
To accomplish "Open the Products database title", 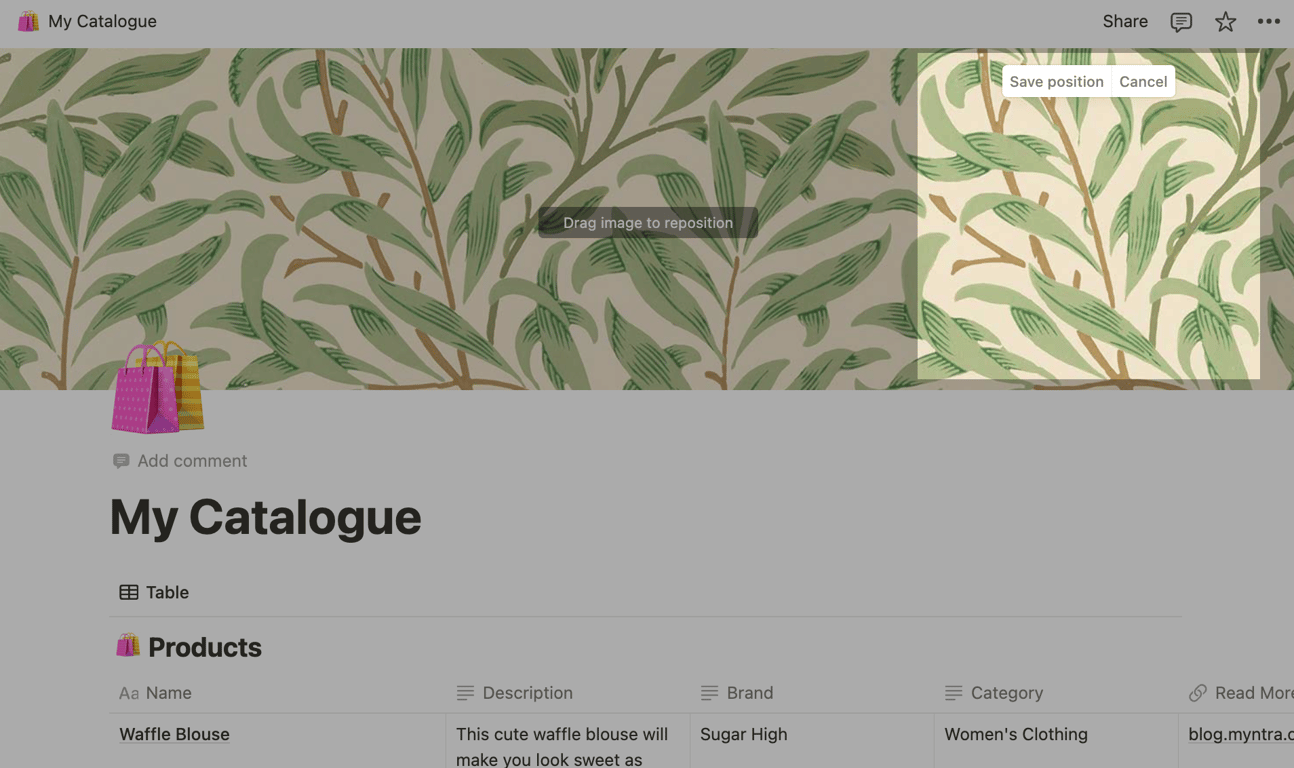I will [x=205, y=647].
